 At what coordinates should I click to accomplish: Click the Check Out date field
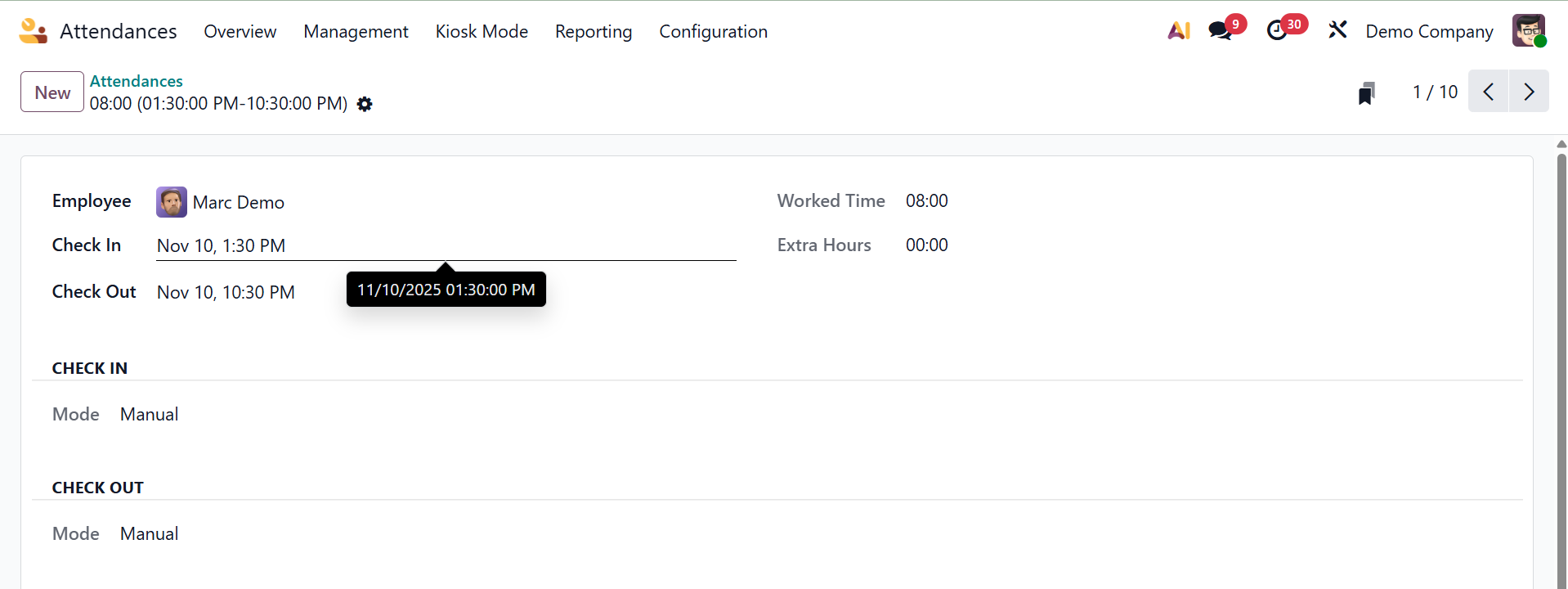click(x=226, y=293)
